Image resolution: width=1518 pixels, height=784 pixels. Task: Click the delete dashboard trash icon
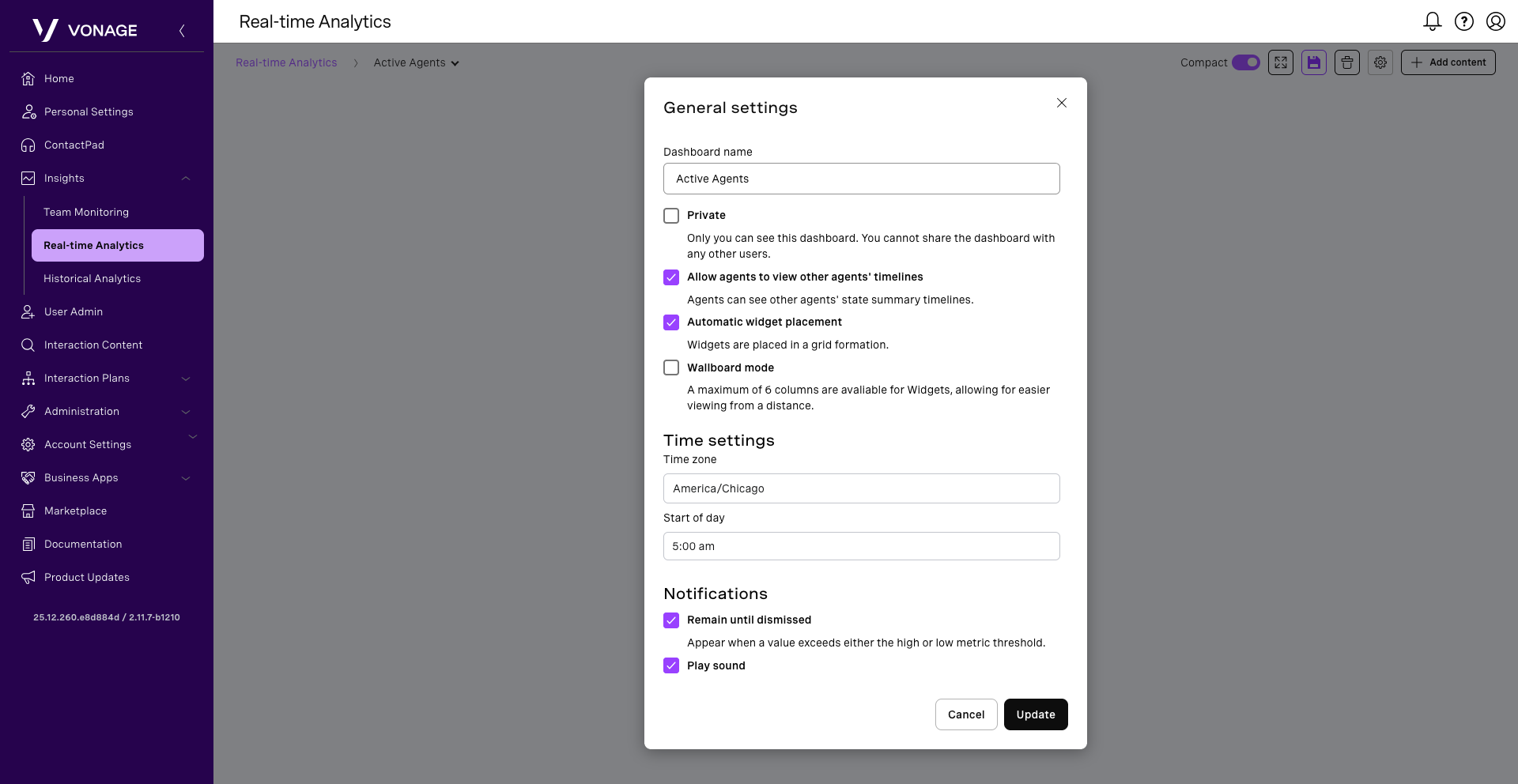[x=1347, y=62]
